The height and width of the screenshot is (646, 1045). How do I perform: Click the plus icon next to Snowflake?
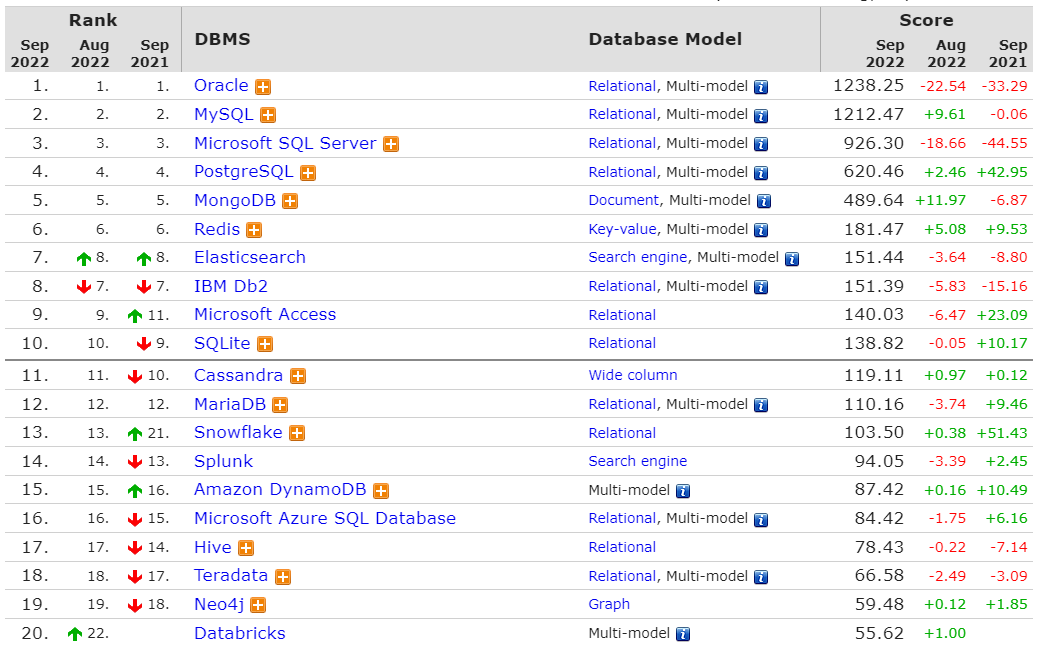tap(297, 434)
